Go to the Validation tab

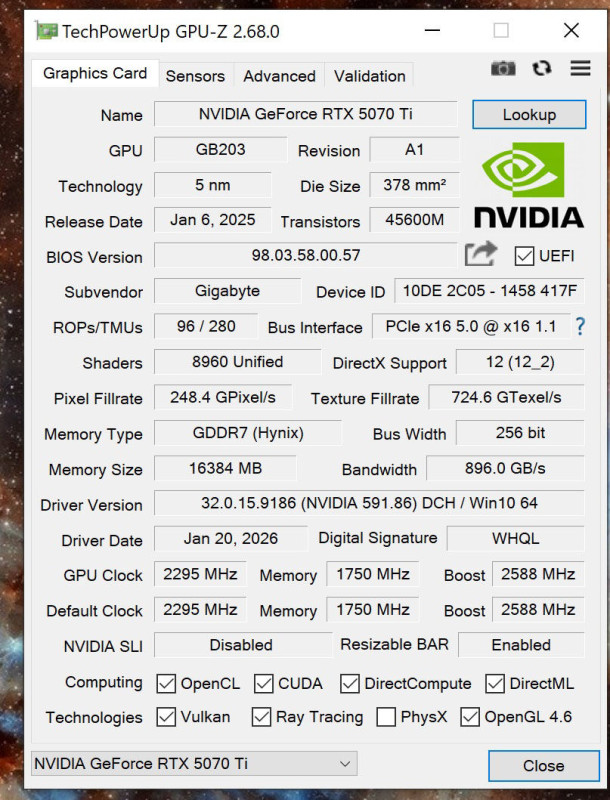pos(369,76)
